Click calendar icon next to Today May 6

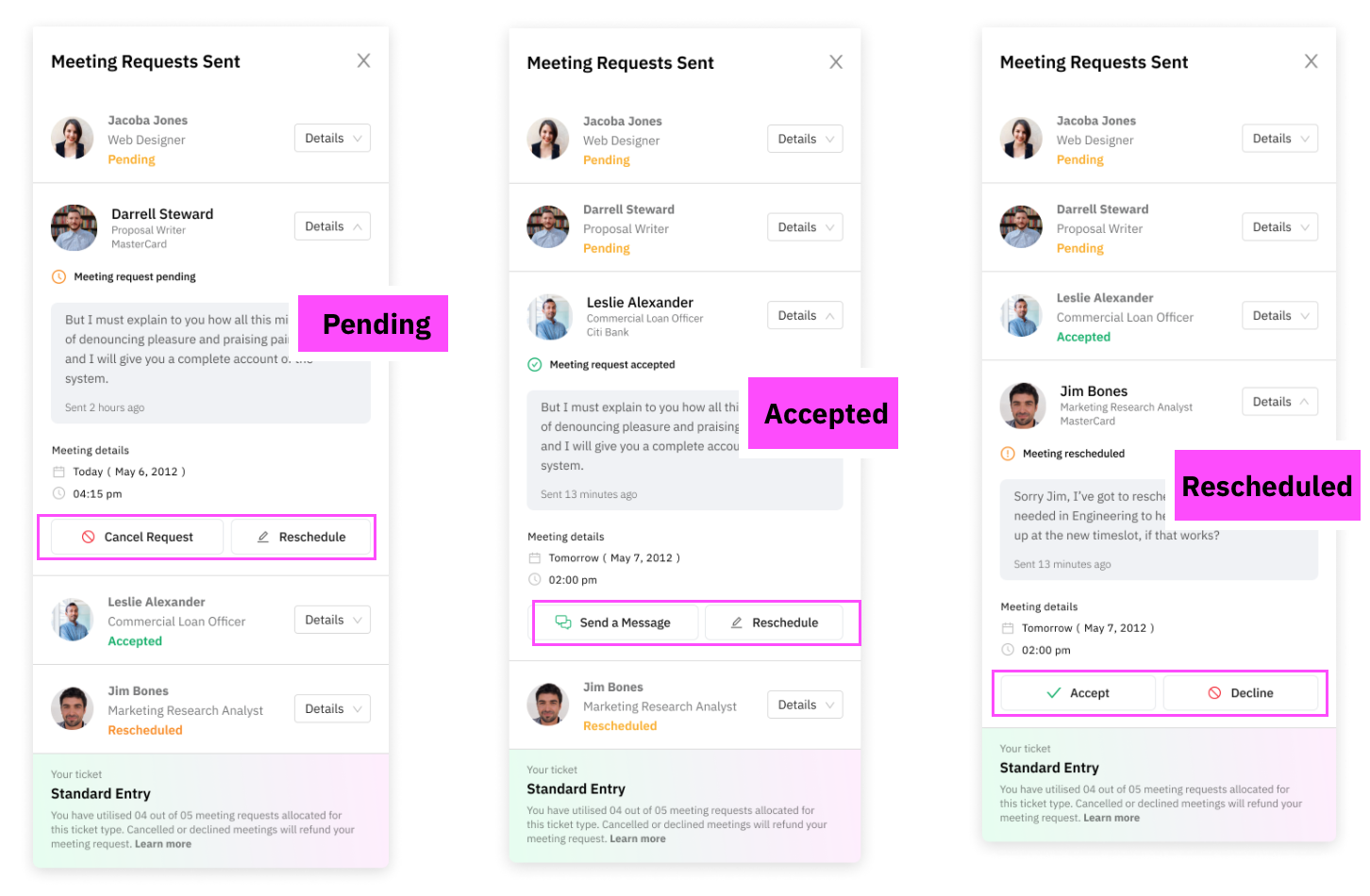pyautogui.click(x=58, y=472)
